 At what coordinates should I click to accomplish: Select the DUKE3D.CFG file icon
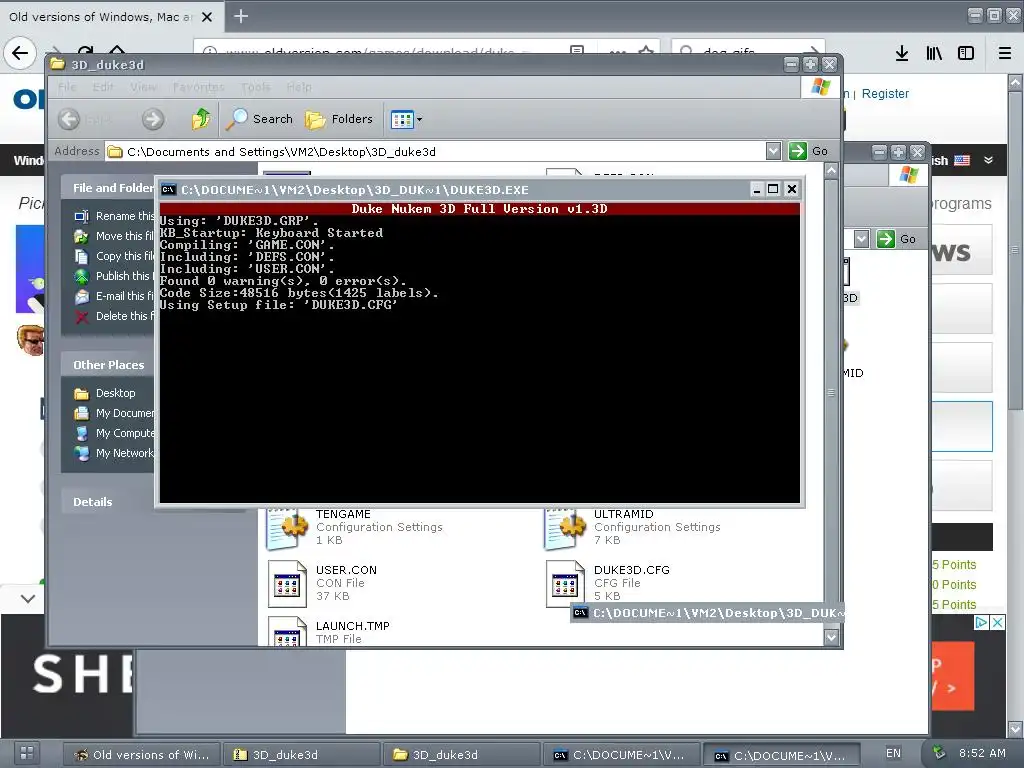click(x=566, y=584)
